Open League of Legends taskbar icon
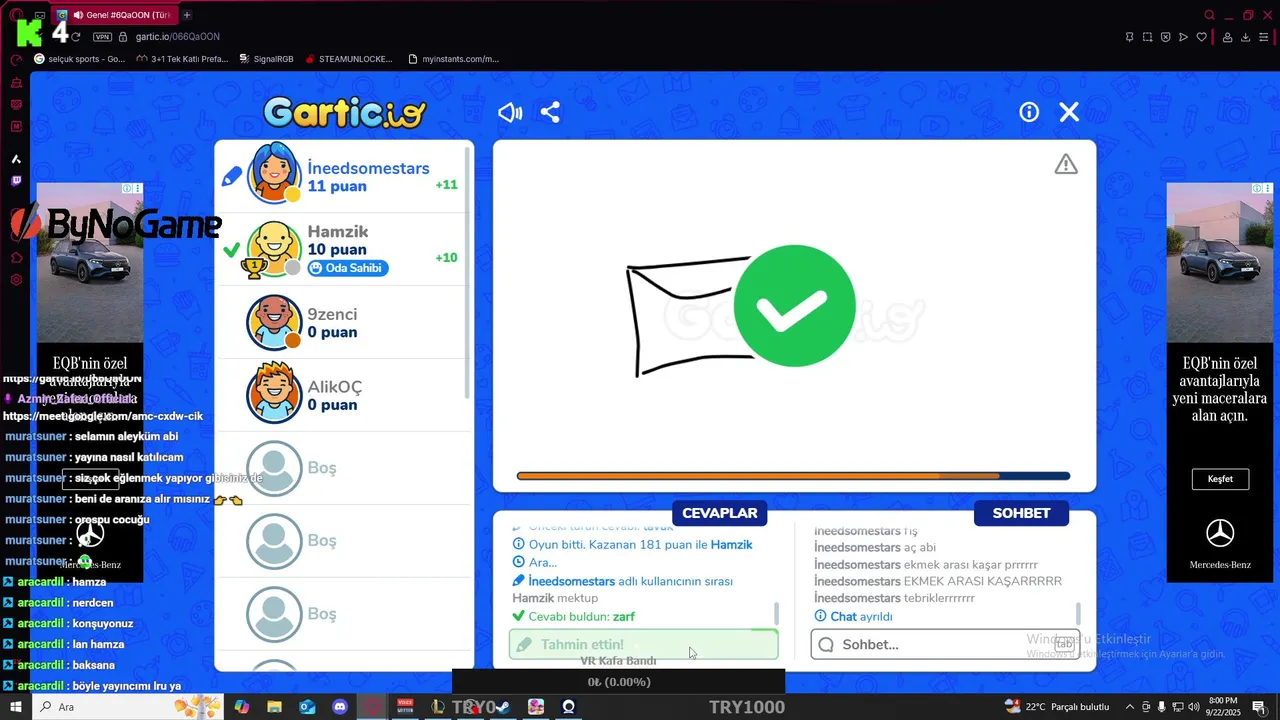This screenshot has width=1280, height=720. [438, 707]
